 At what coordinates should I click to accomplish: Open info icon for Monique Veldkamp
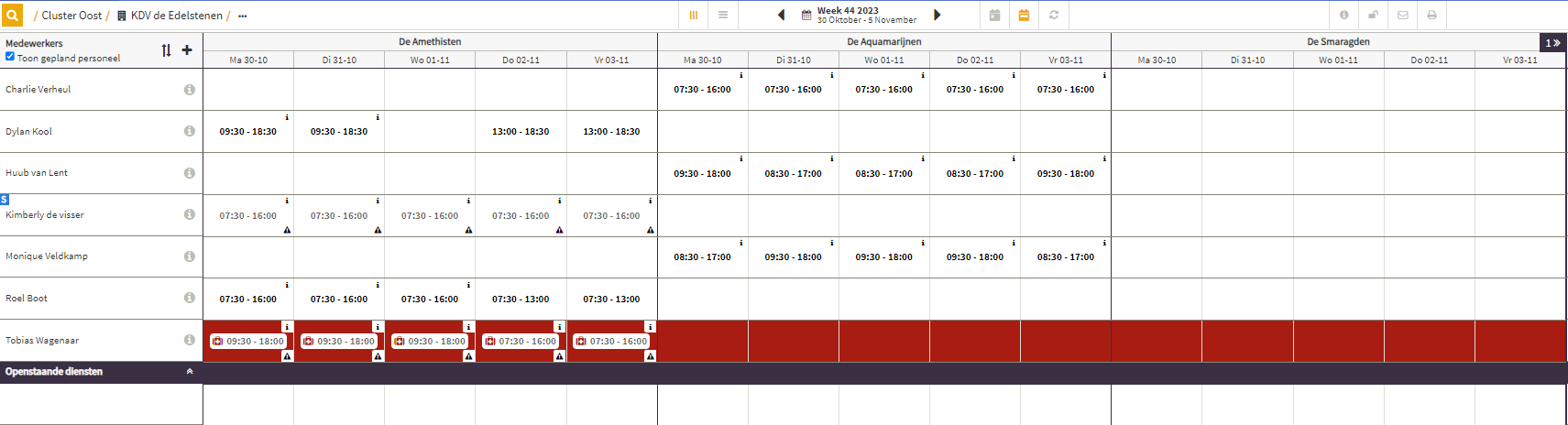coord(189,256)
